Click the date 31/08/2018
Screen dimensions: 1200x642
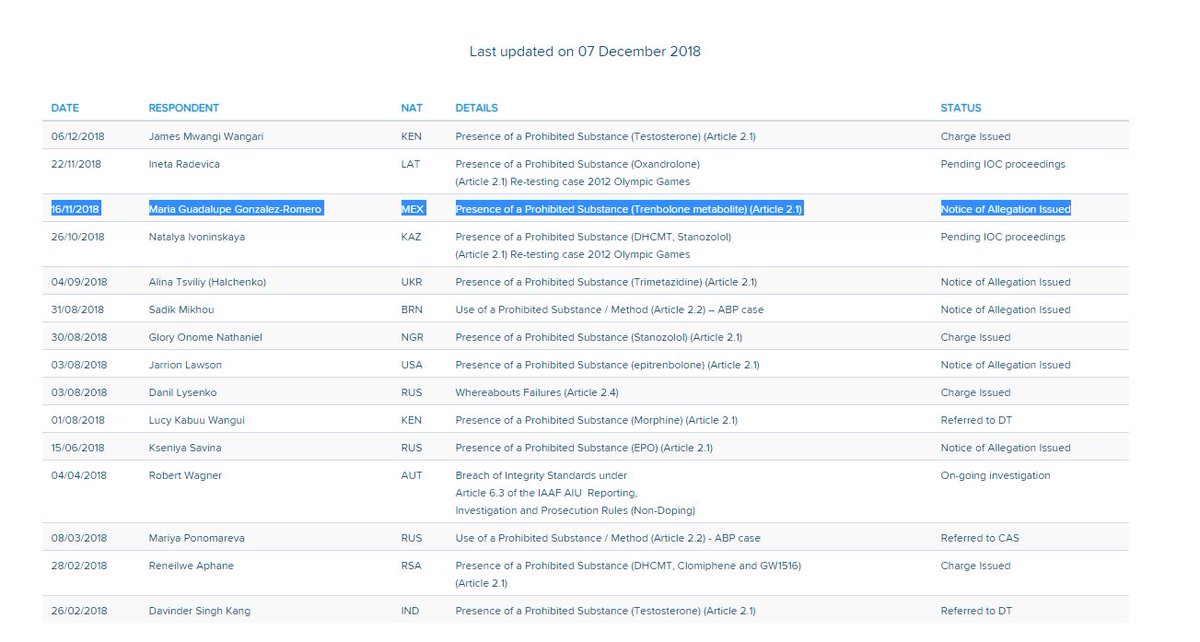pos(79,310)
